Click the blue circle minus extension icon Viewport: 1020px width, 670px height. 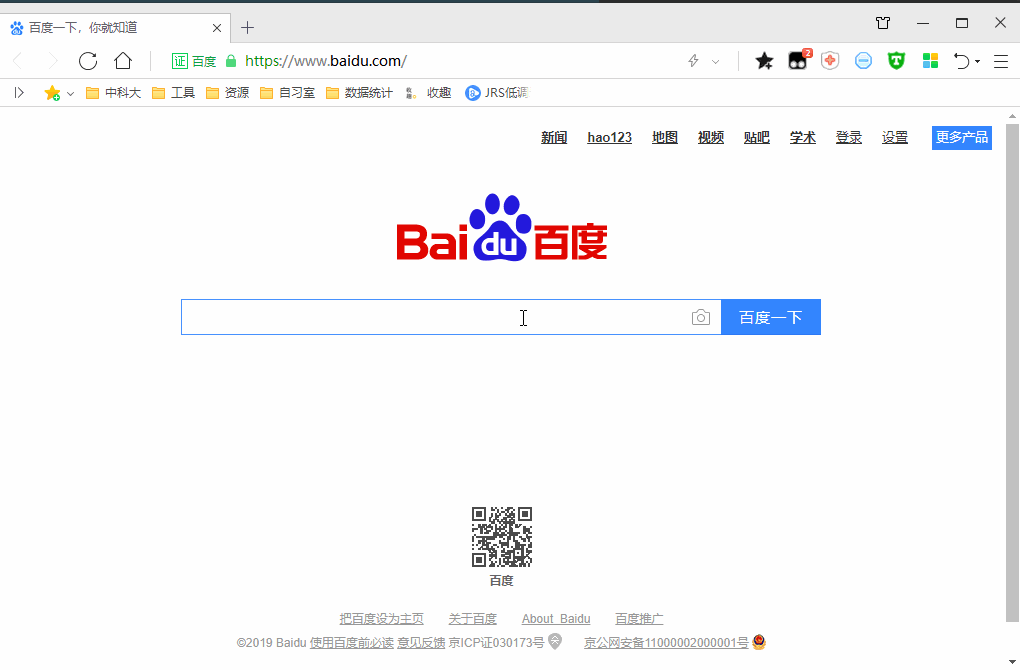click(863, 61)
